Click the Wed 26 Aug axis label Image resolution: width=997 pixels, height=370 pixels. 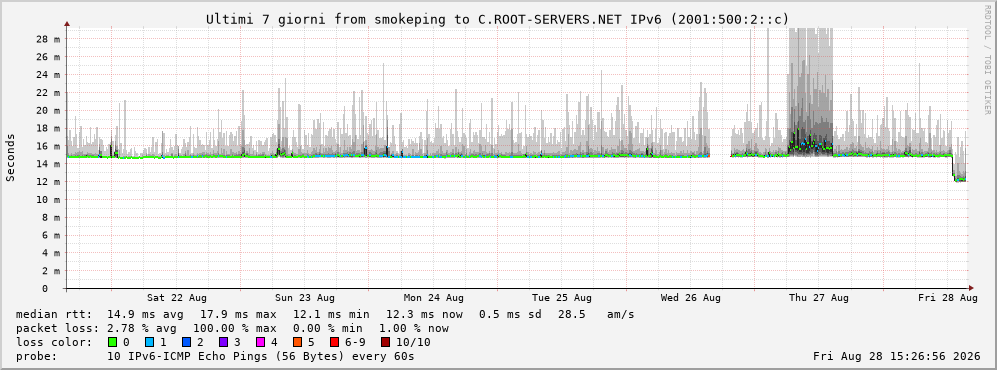pos(691,298)
